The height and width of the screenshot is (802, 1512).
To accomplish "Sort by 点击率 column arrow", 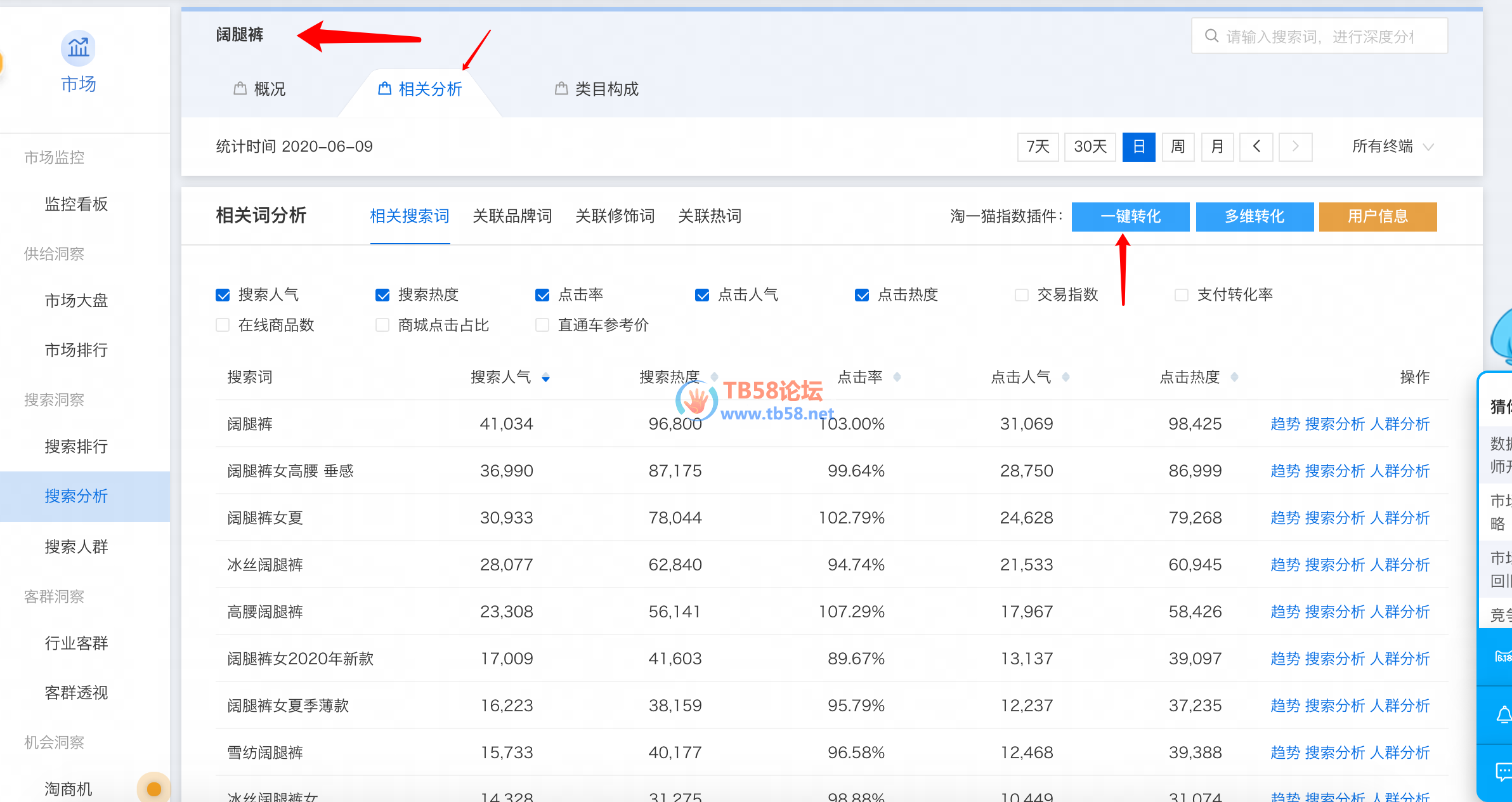I will coord(897,378).
